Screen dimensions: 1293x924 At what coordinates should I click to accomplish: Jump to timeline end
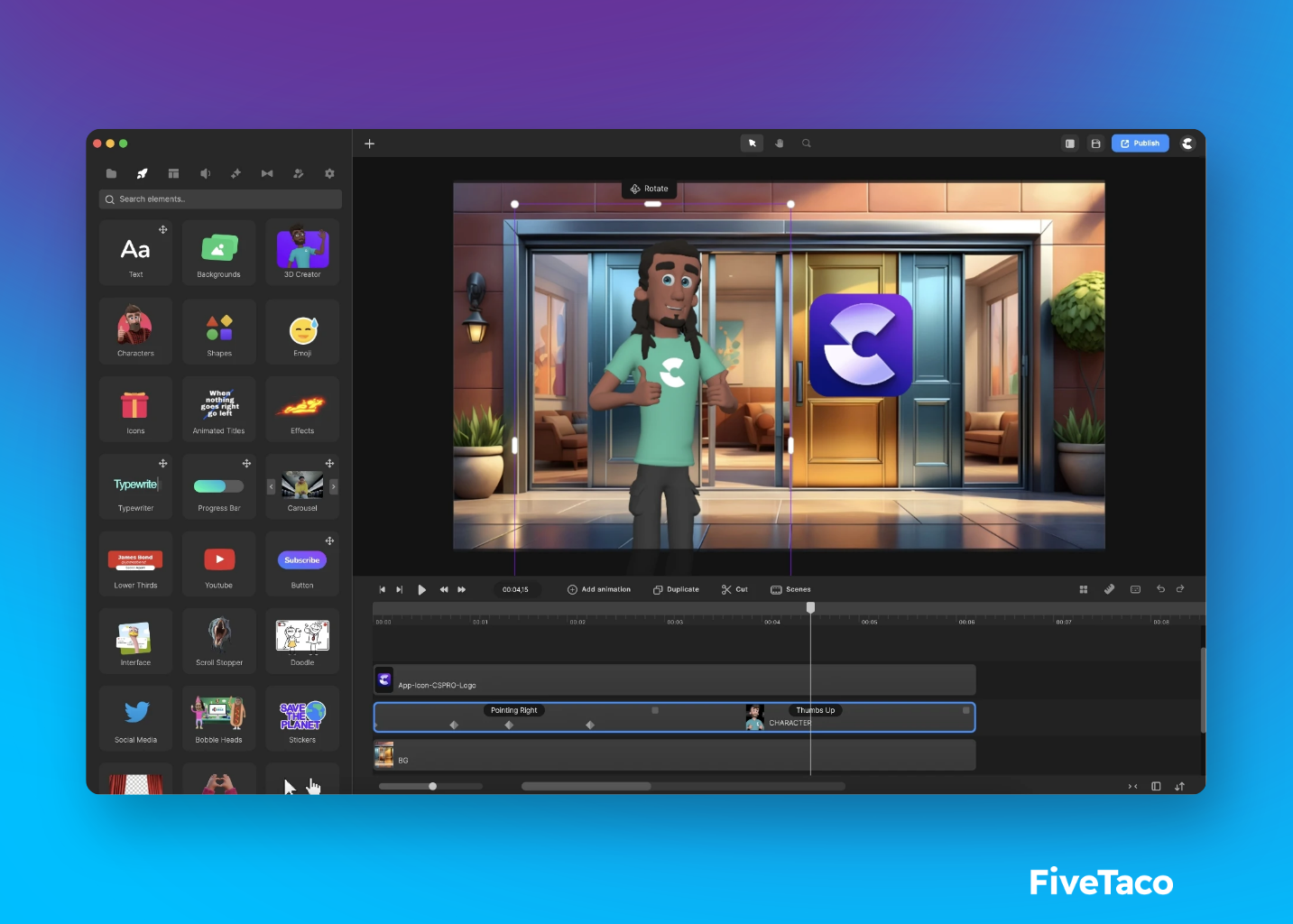[x=400, y=589]
